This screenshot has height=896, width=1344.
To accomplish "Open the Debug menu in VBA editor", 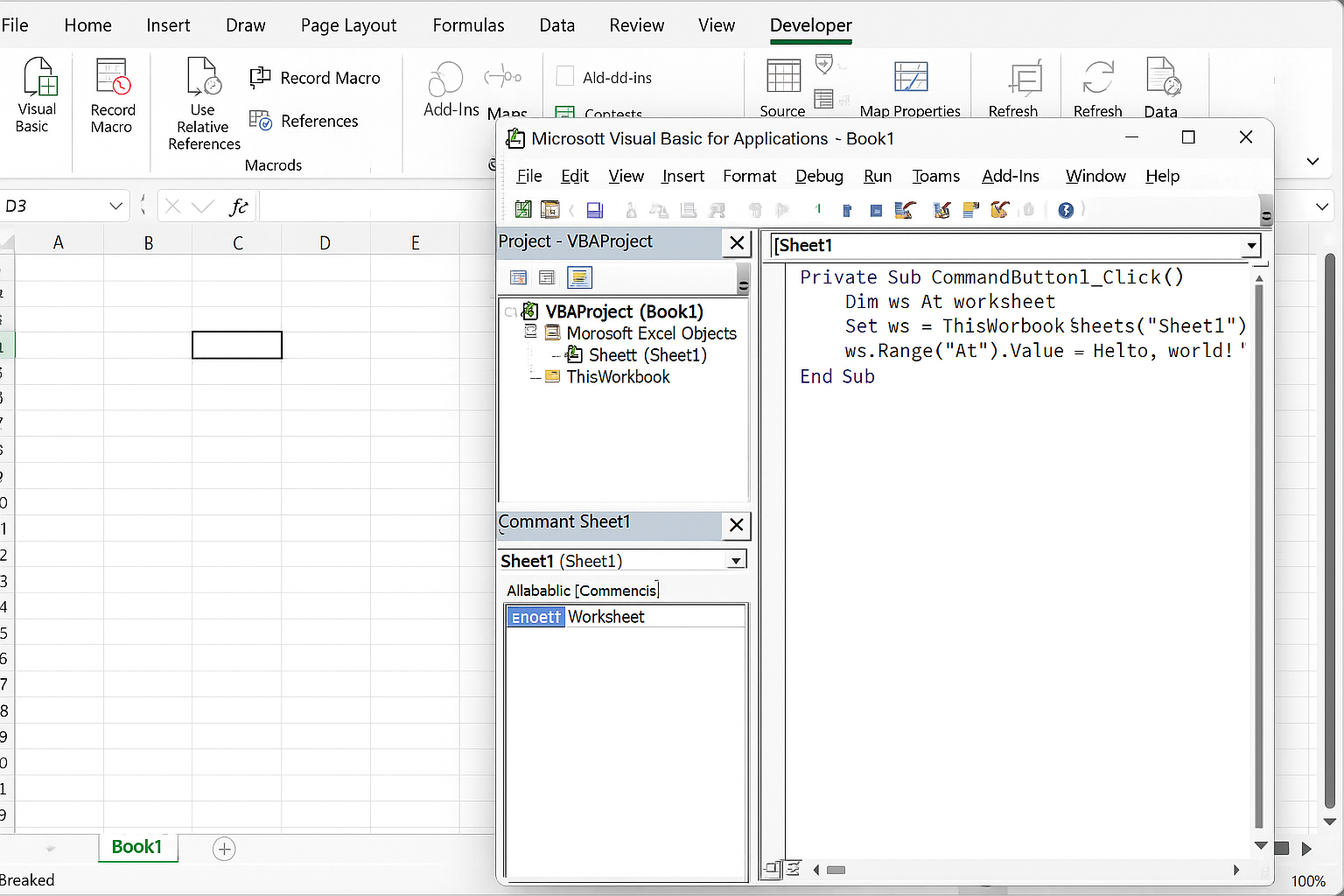I will click(819, 176).
